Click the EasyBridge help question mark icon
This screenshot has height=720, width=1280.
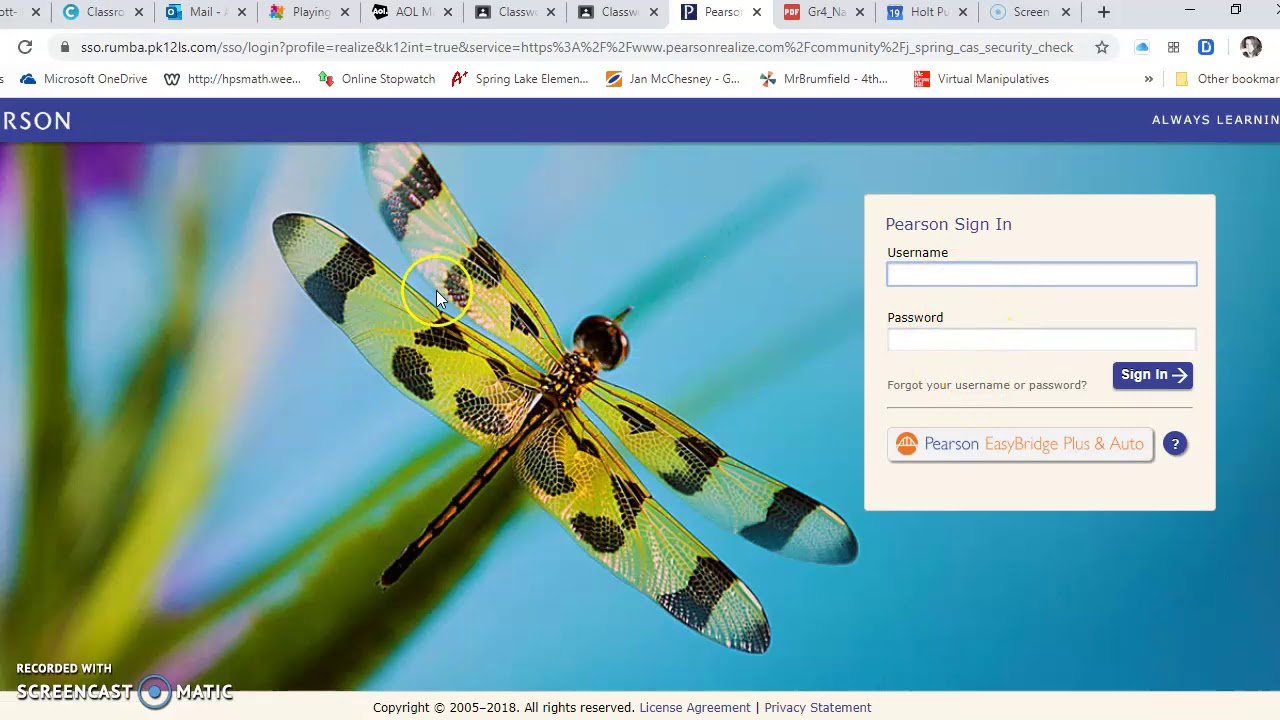1175,444
